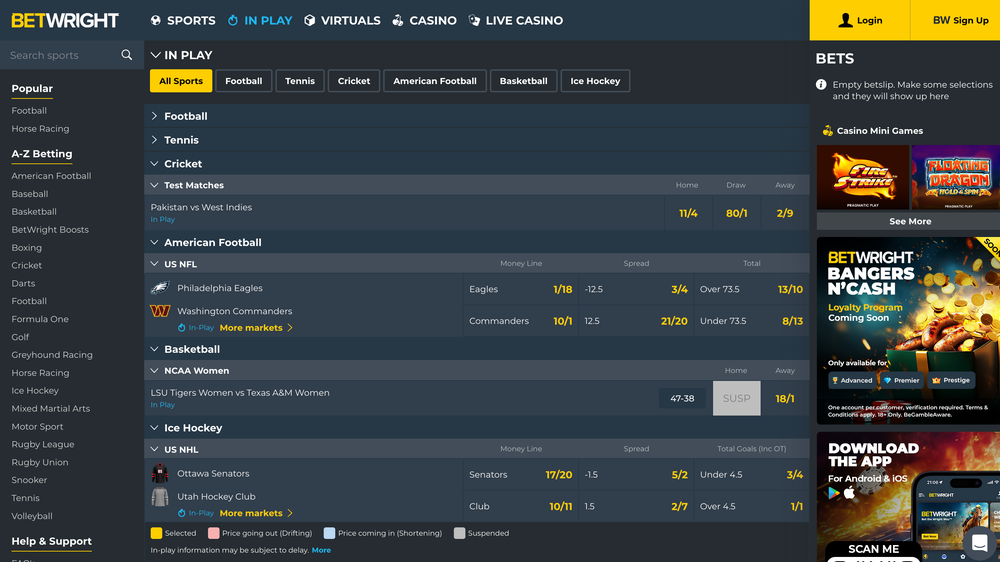The height and width of the screenshot is (562, 1000).
Task: Click the Apple store icon in app banner
Action: pos(849,493)
